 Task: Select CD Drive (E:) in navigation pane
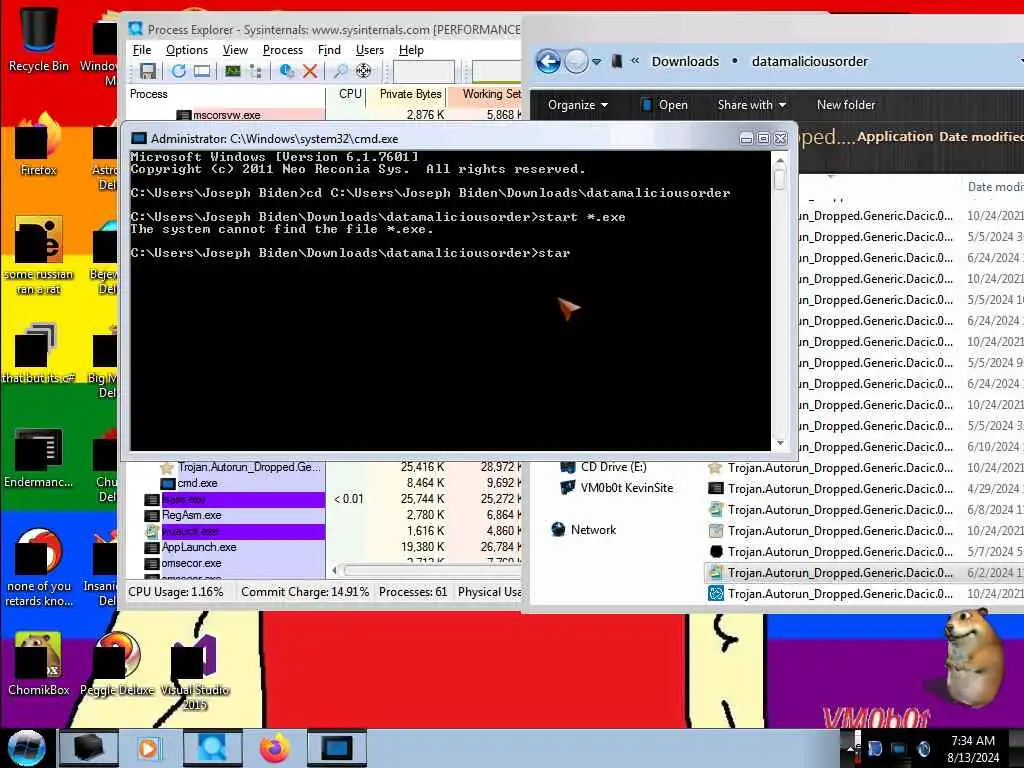(x=603, y=467)
